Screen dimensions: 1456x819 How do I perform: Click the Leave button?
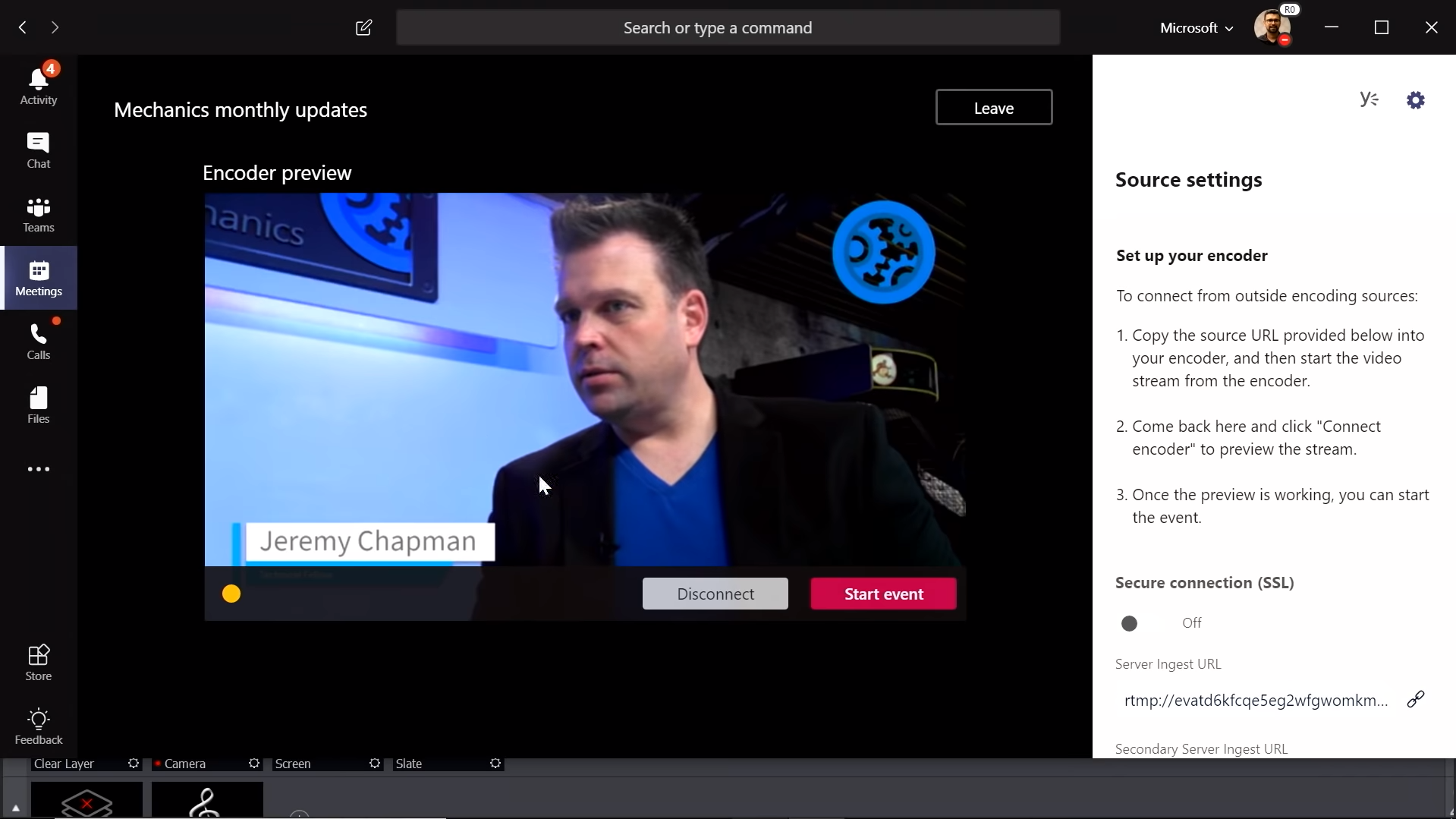click(x=993, y=108)
